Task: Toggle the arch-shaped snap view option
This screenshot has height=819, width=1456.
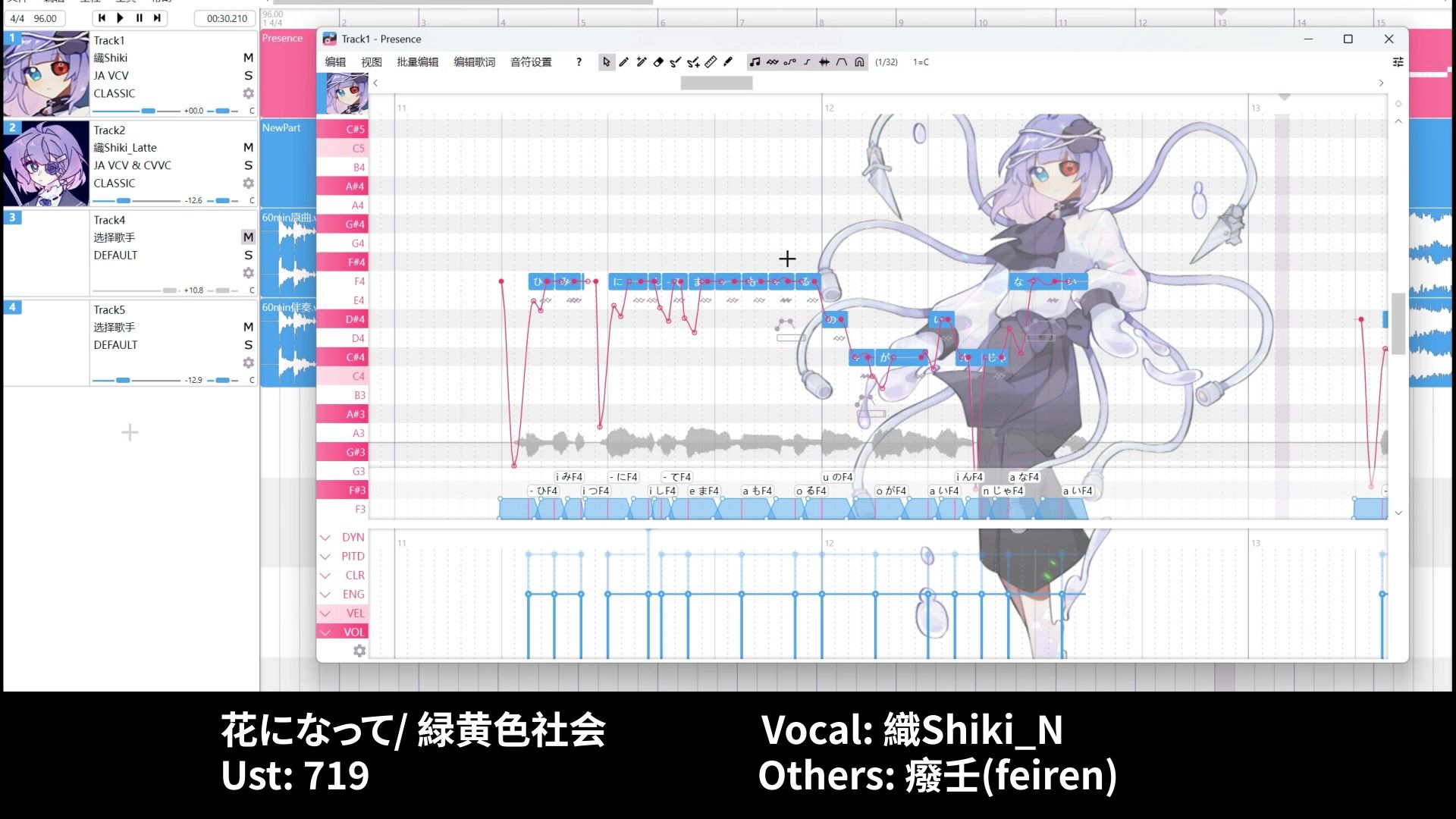Action: point(859,62)
